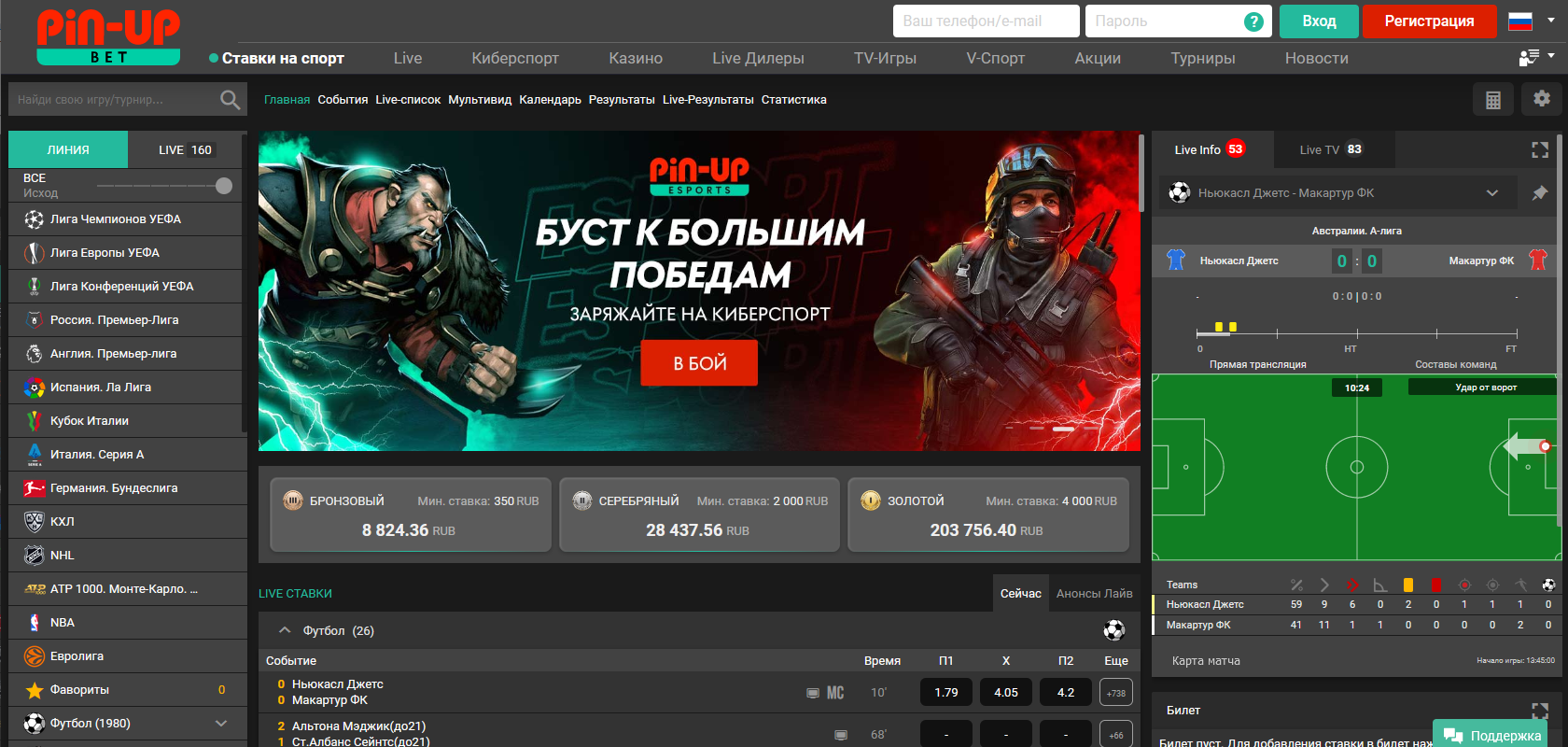Open Киберспорт in main navigation
The width and height of the screenshot is (1568, 747).
(x=515, y=58)
